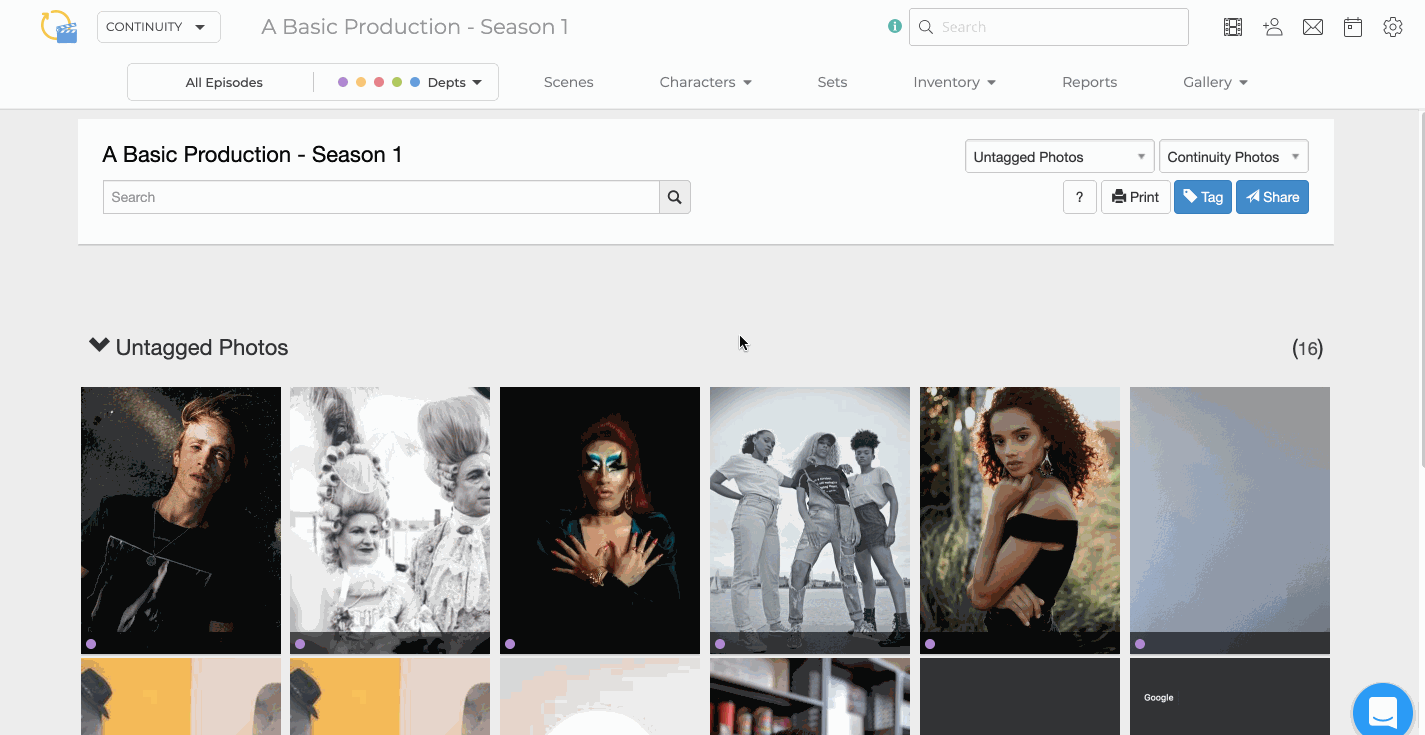Viewport: 1425px width, 735px height.
Task: Click the blue Tag button
Action: click(x=1203, y=197)
